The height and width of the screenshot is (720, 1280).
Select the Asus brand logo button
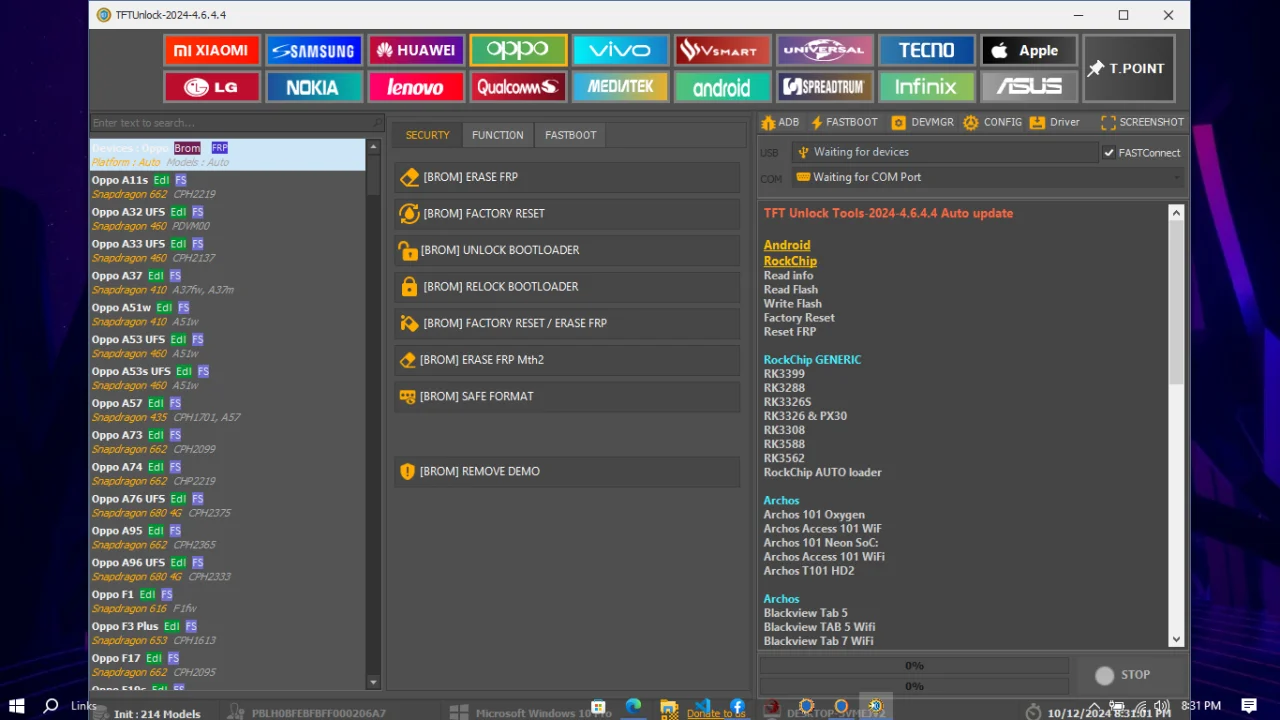click(x=1029, y=87)
